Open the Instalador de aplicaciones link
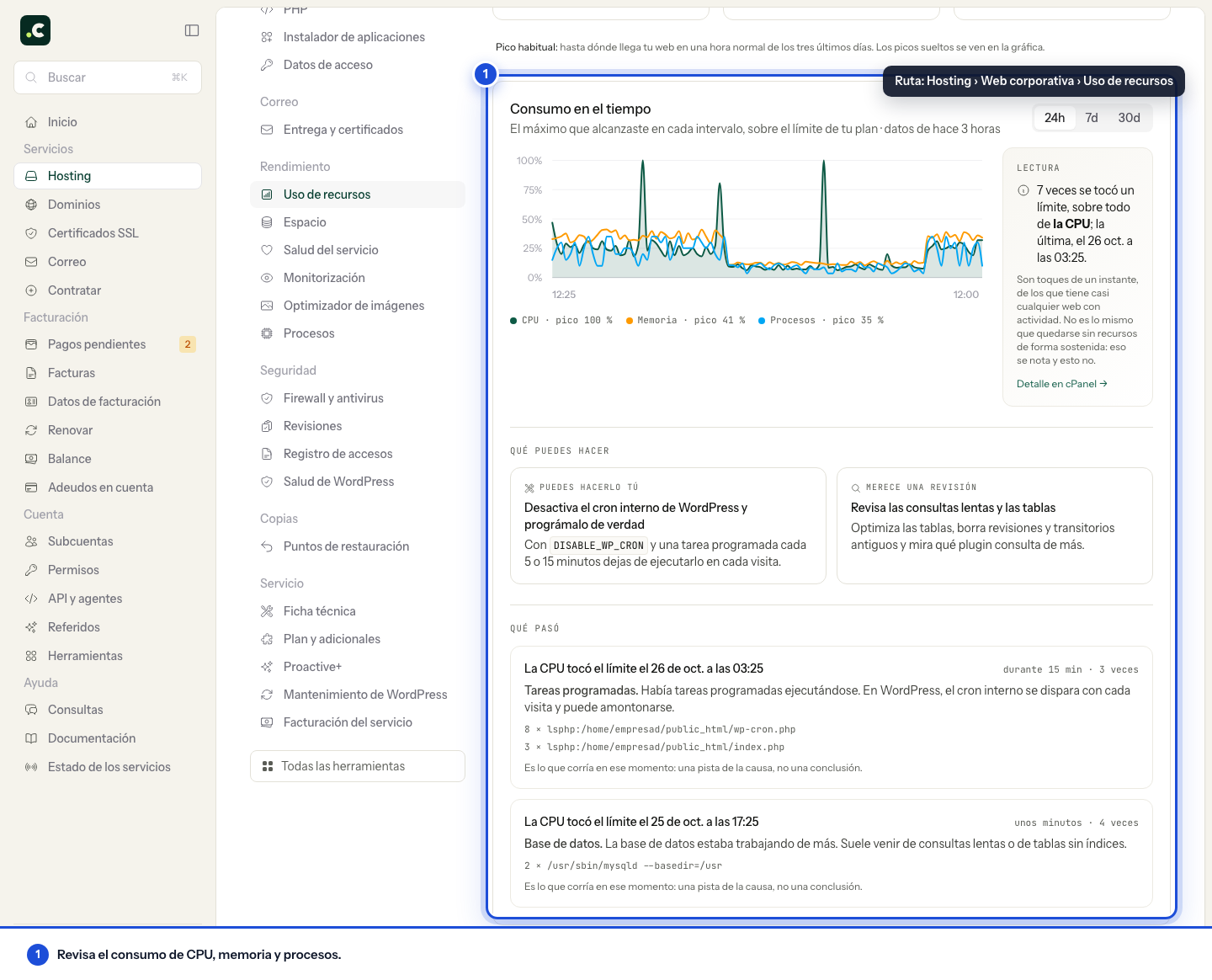The image size is (1212, 980). point(358,37)
